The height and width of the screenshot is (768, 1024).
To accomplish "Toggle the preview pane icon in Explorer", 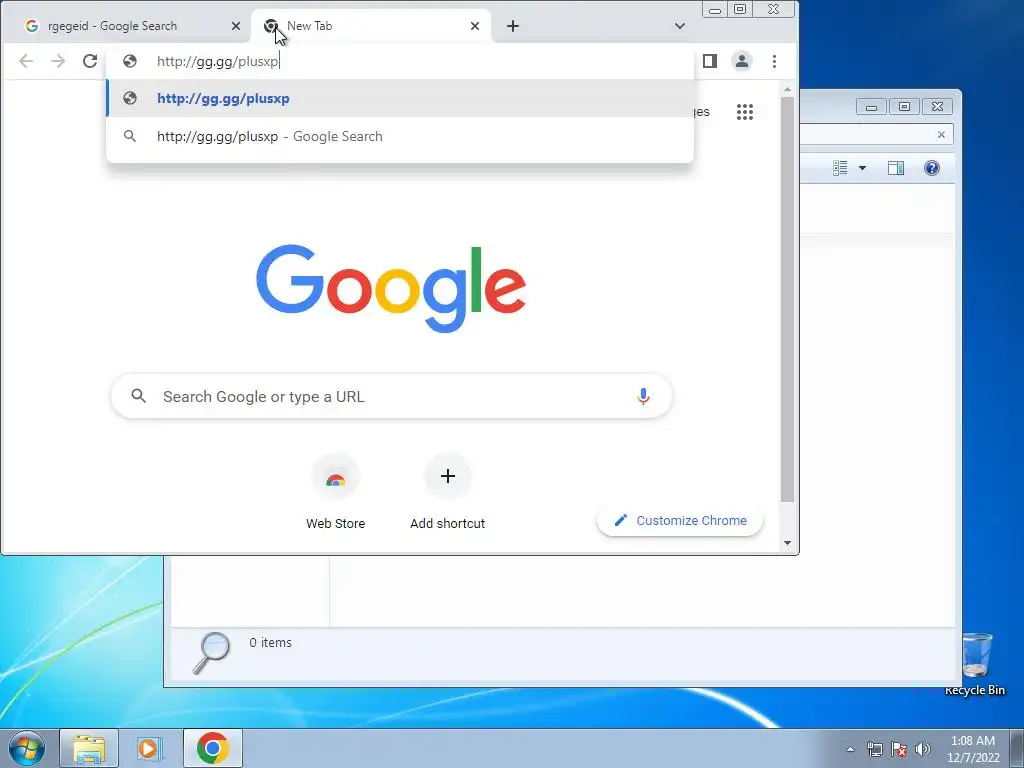I will [x=896, y=168].
